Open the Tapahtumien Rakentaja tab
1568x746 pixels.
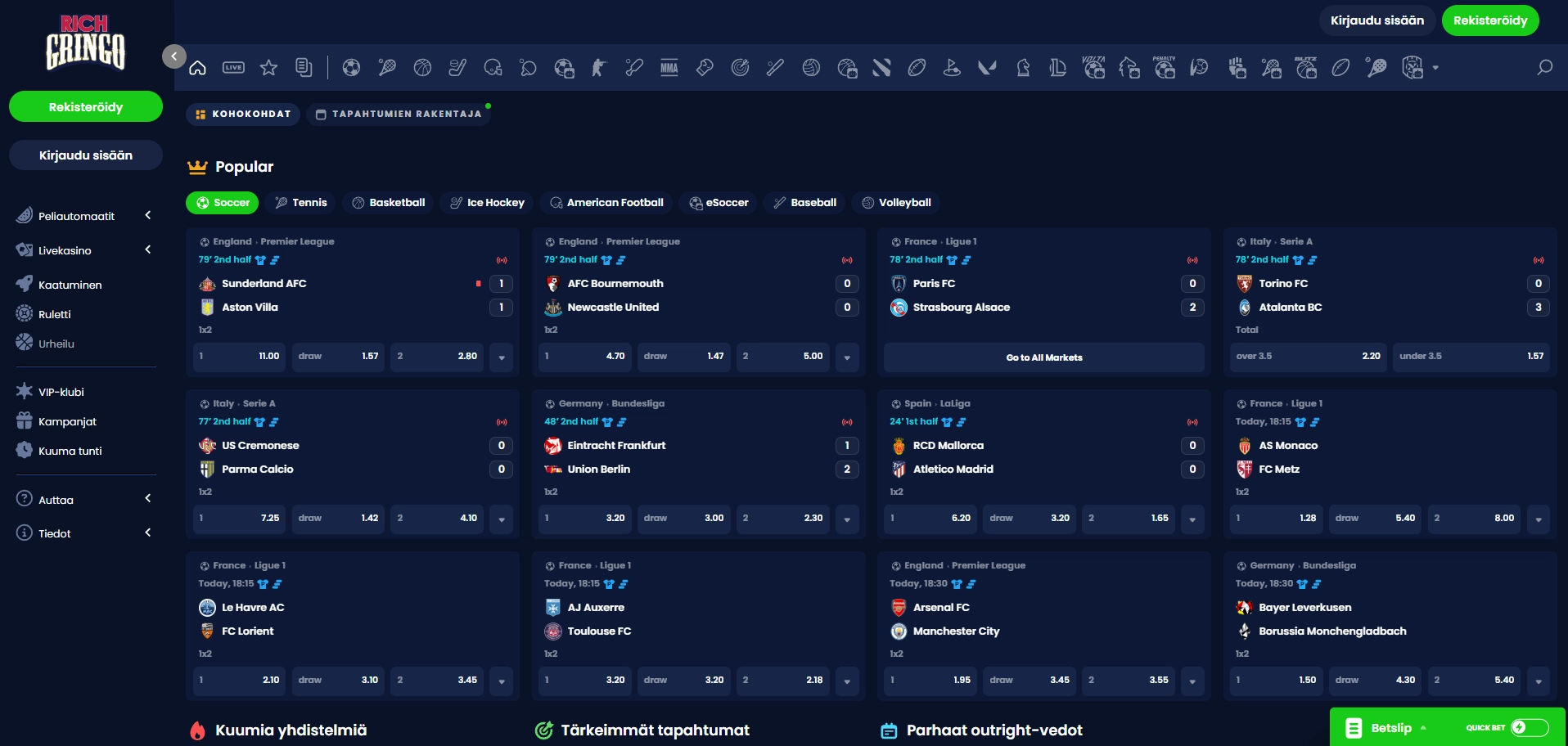point(399,115)
